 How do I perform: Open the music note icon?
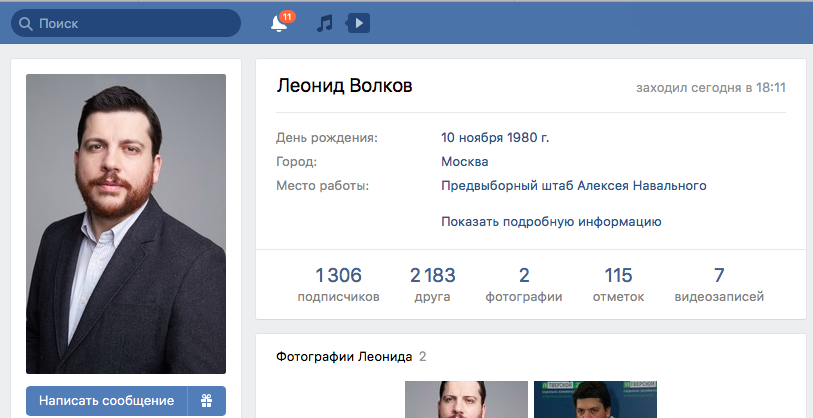[x=324, y=23]
